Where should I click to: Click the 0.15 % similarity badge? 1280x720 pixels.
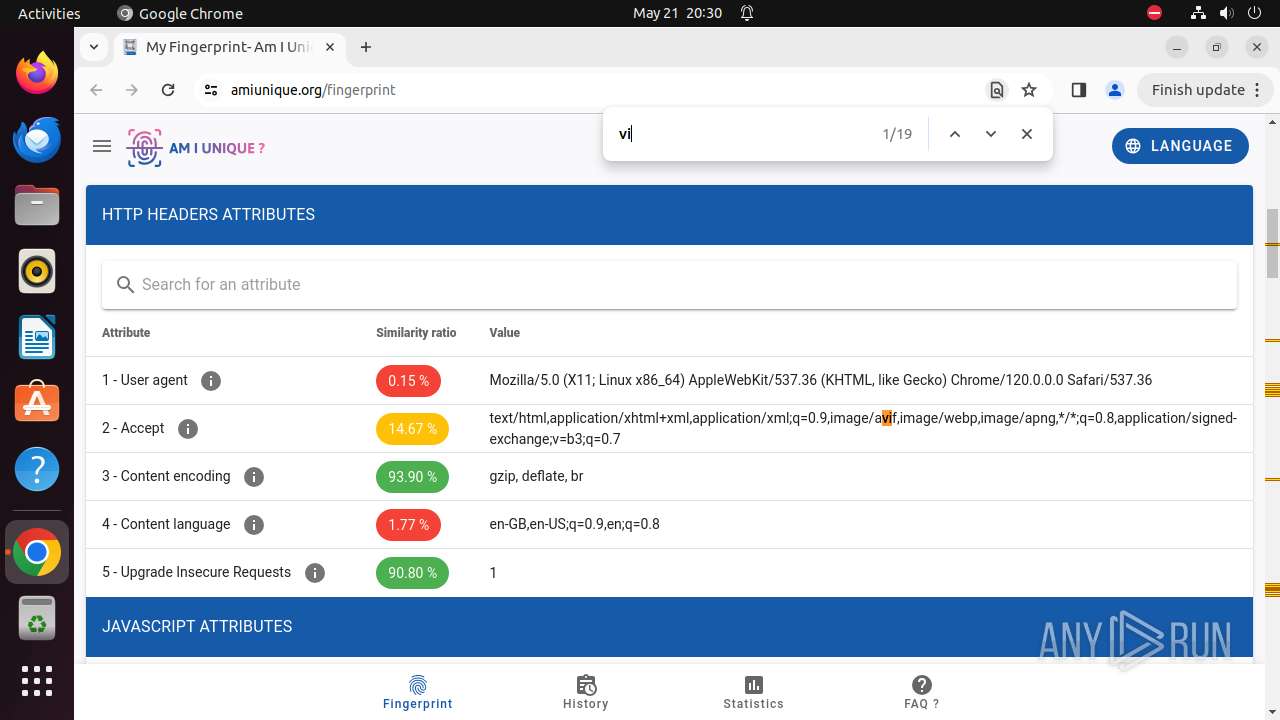pos(408,381)
